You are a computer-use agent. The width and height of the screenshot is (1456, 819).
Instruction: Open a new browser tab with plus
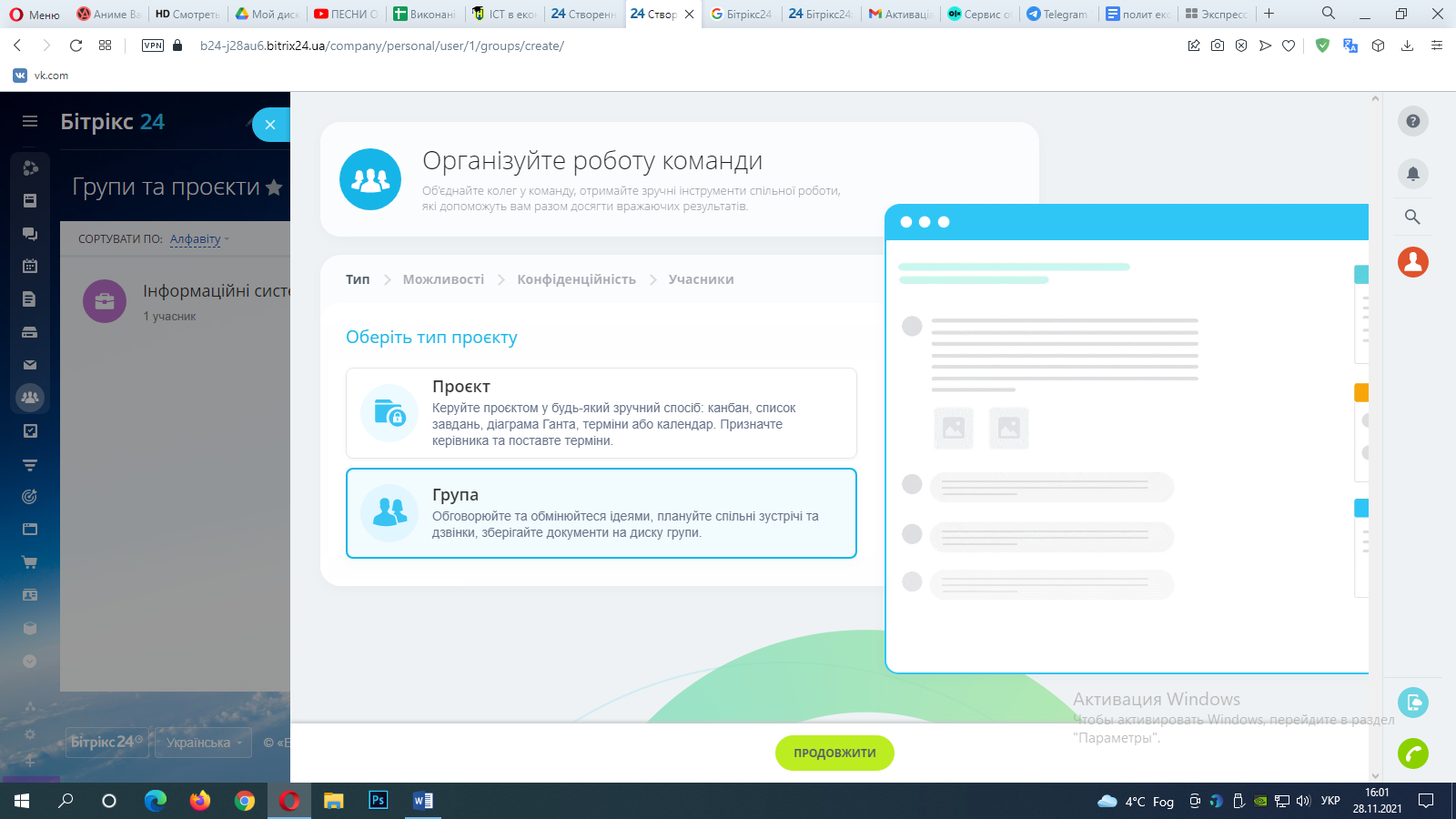click(1269, 14)
